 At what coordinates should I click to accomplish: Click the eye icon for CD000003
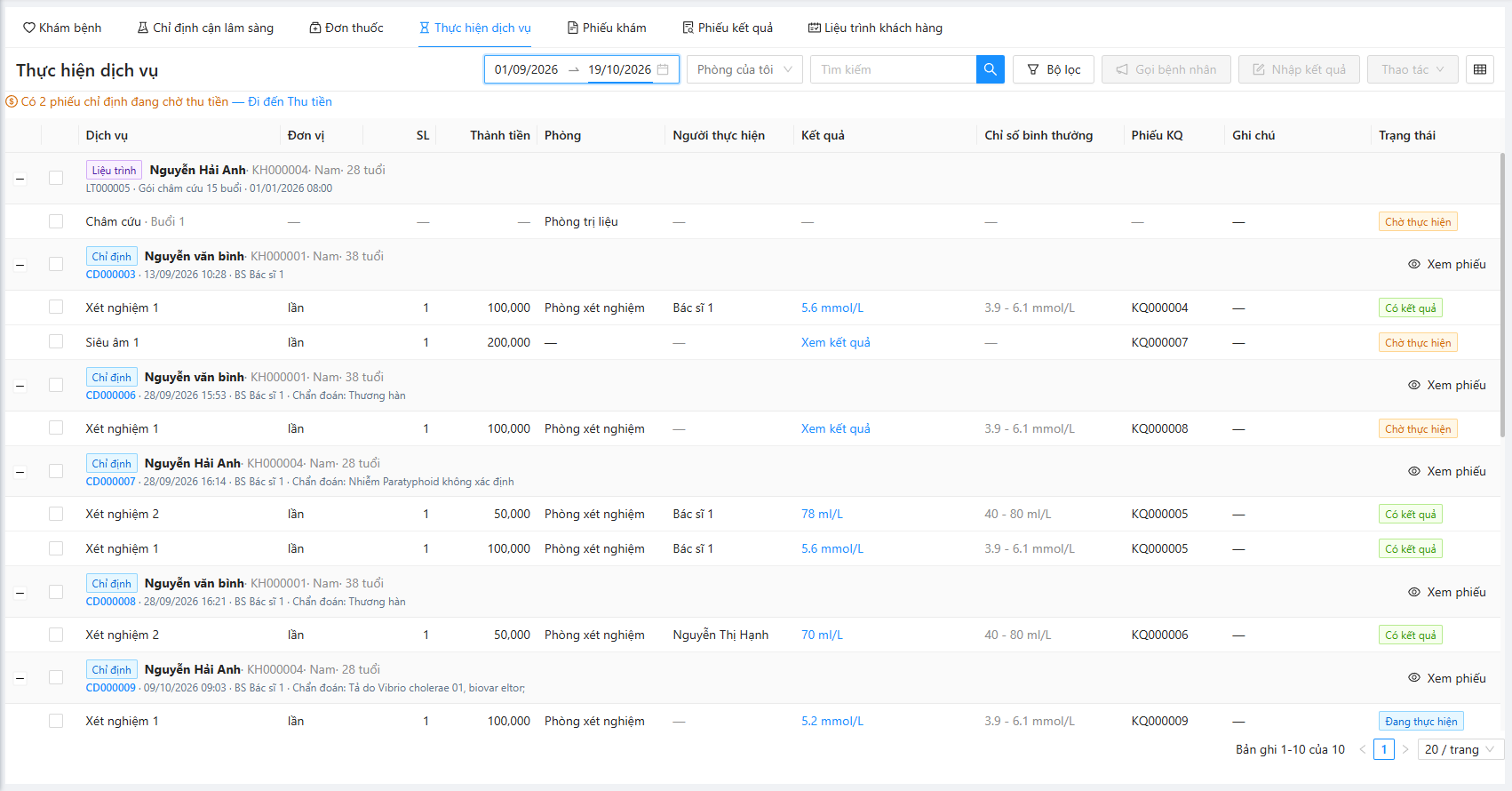[x=1414, y=264]
